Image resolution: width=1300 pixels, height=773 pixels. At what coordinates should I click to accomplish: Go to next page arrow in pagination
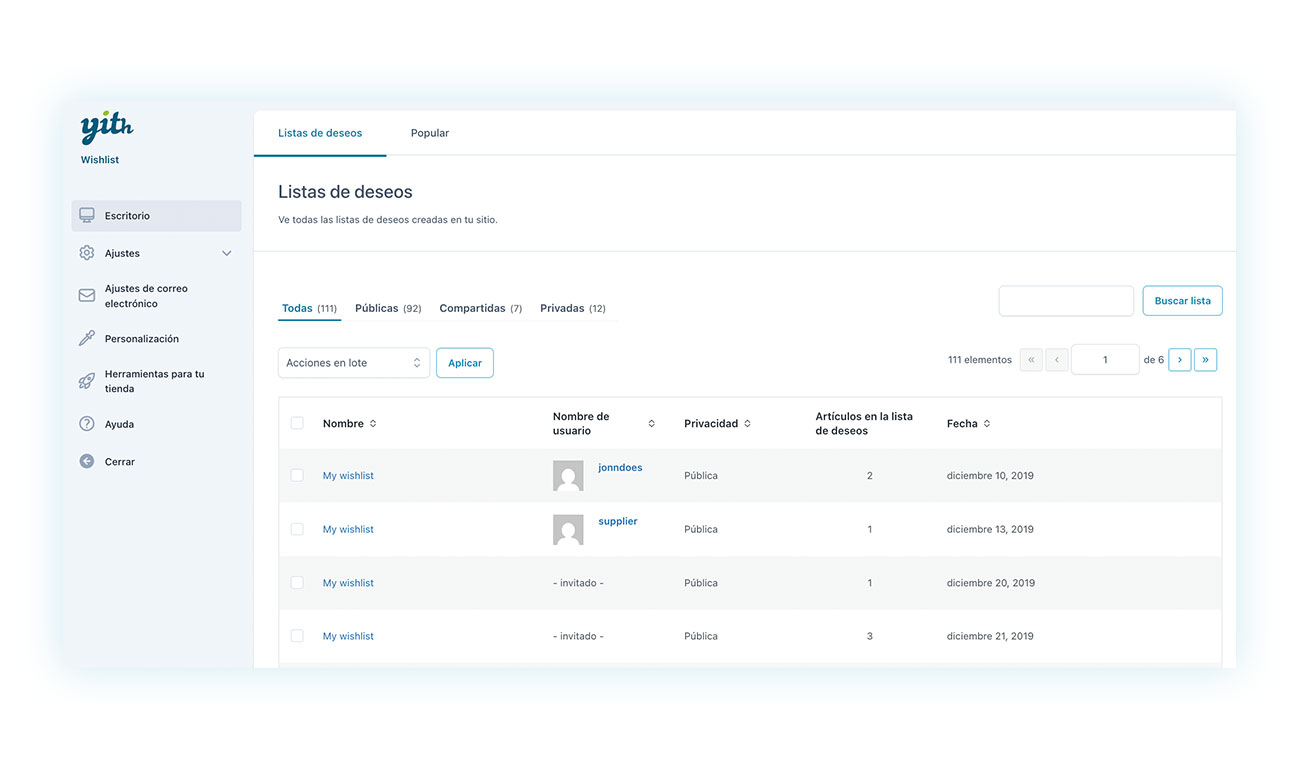click(x=1180, y=360)
